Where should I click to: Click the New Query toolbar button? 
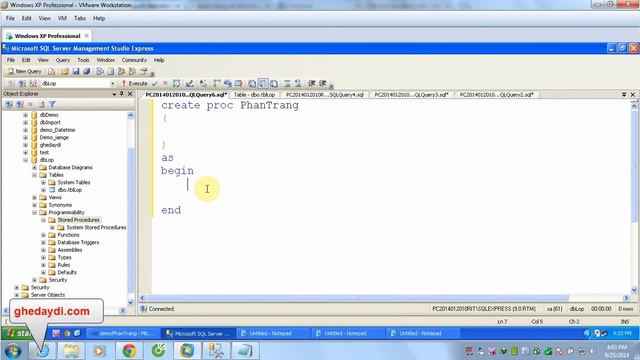[x=24, y=71]
